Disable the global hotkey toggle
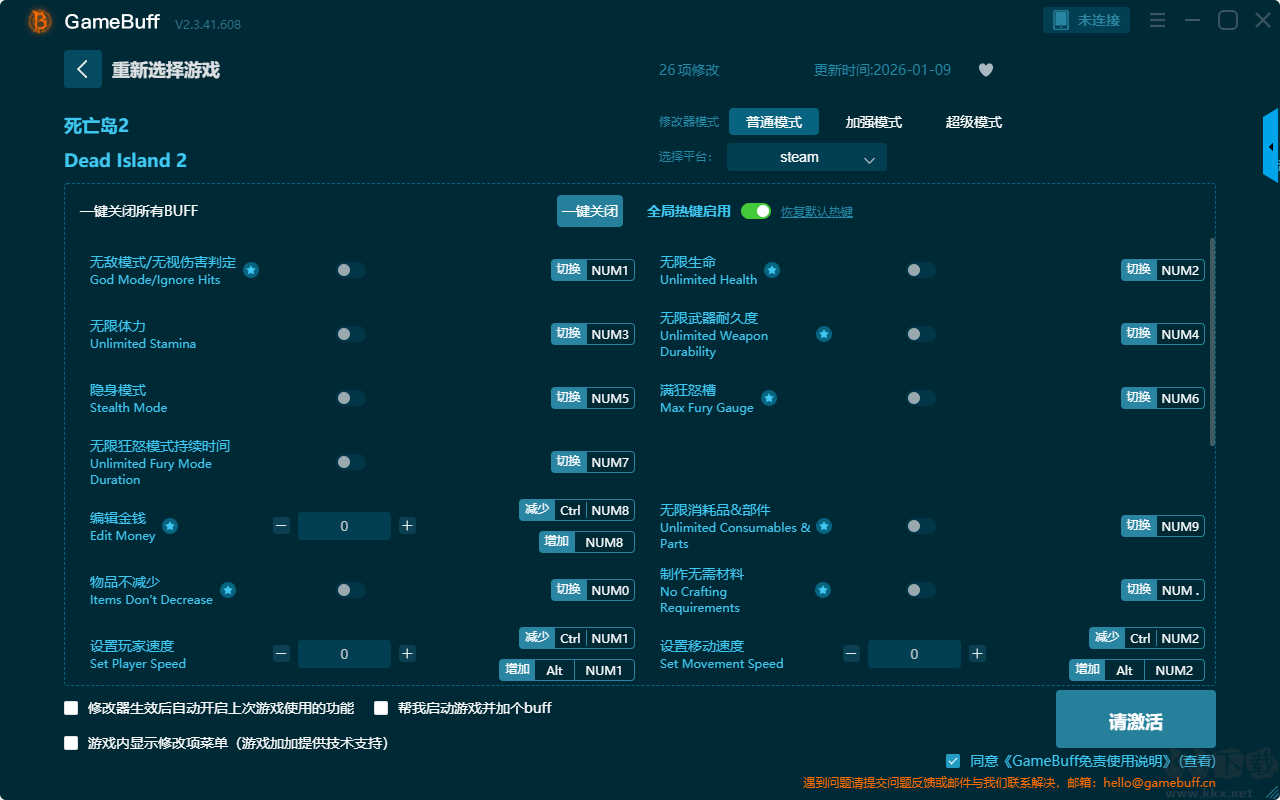 click(756, 211)
